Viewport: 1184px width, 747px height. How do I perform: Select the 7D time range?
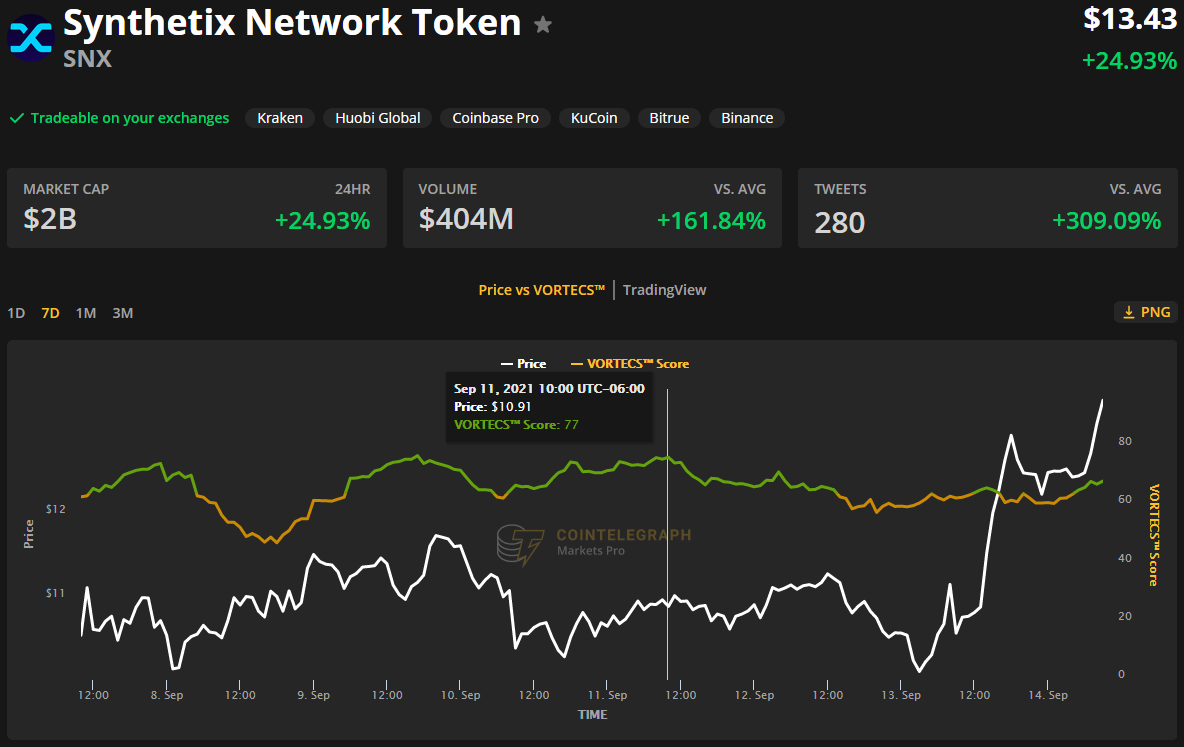50,313
